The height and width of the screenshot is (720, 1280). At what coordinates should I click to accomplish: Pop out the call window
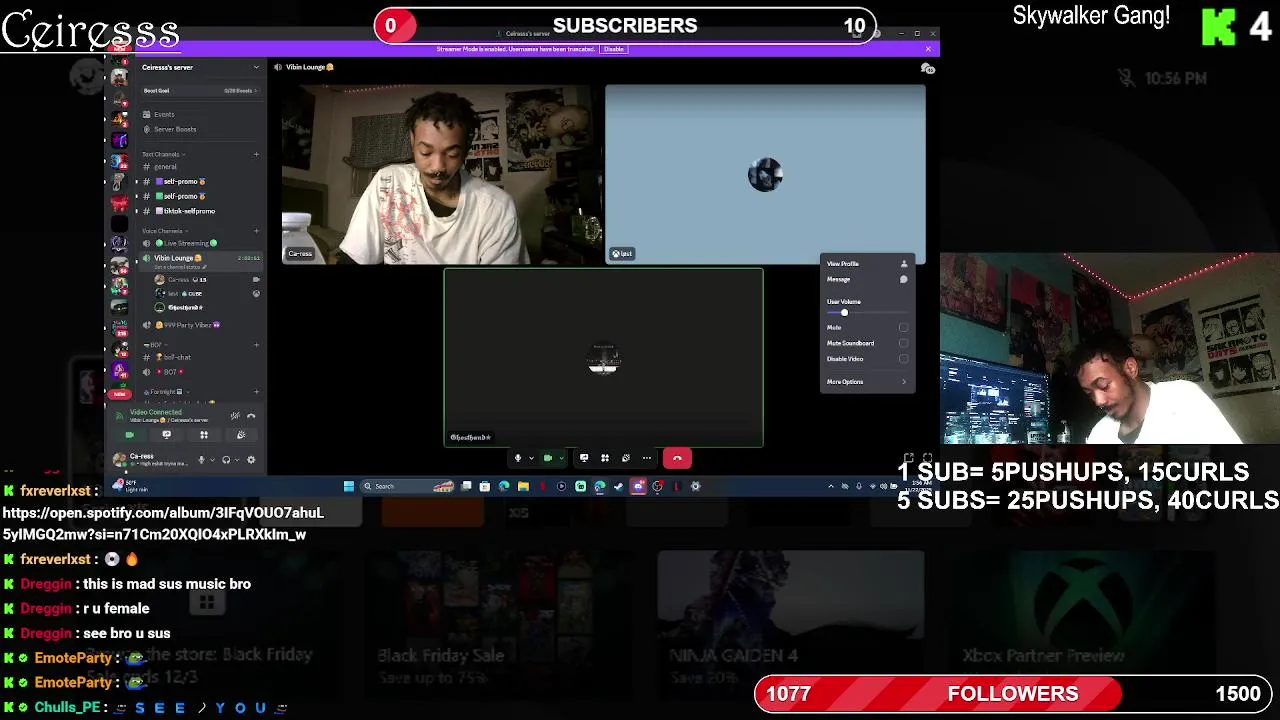click(x=909, y=458)
